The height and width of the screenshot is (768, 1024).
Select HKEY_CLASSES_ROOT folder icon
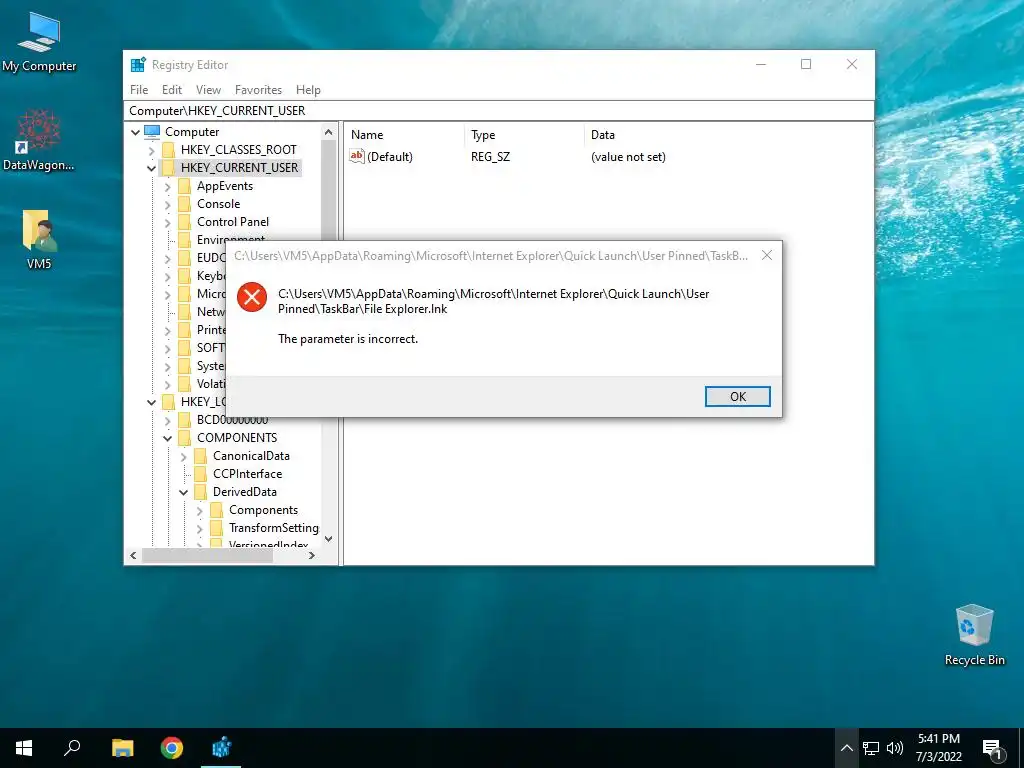pyautogui.click(x=168, y=150)
